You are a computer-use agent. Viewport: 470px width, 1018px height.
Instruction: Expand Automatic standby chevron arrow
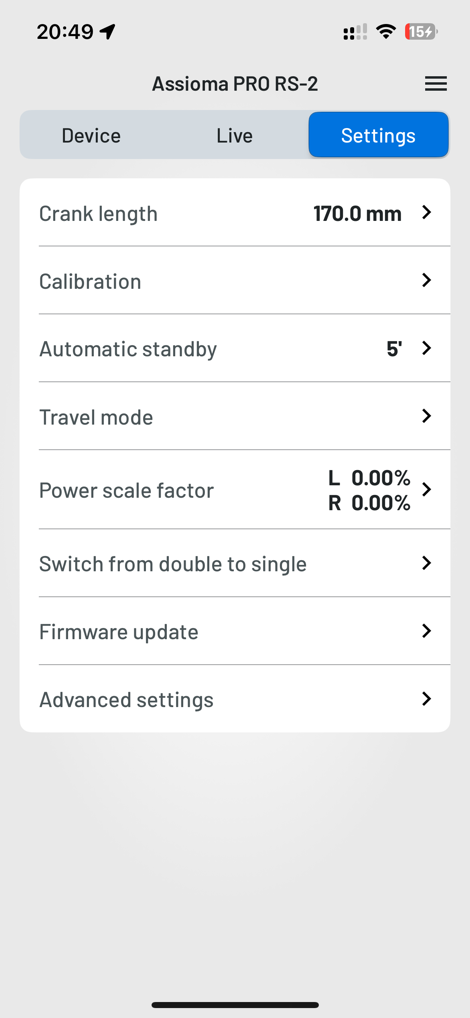tap(427, 348)
